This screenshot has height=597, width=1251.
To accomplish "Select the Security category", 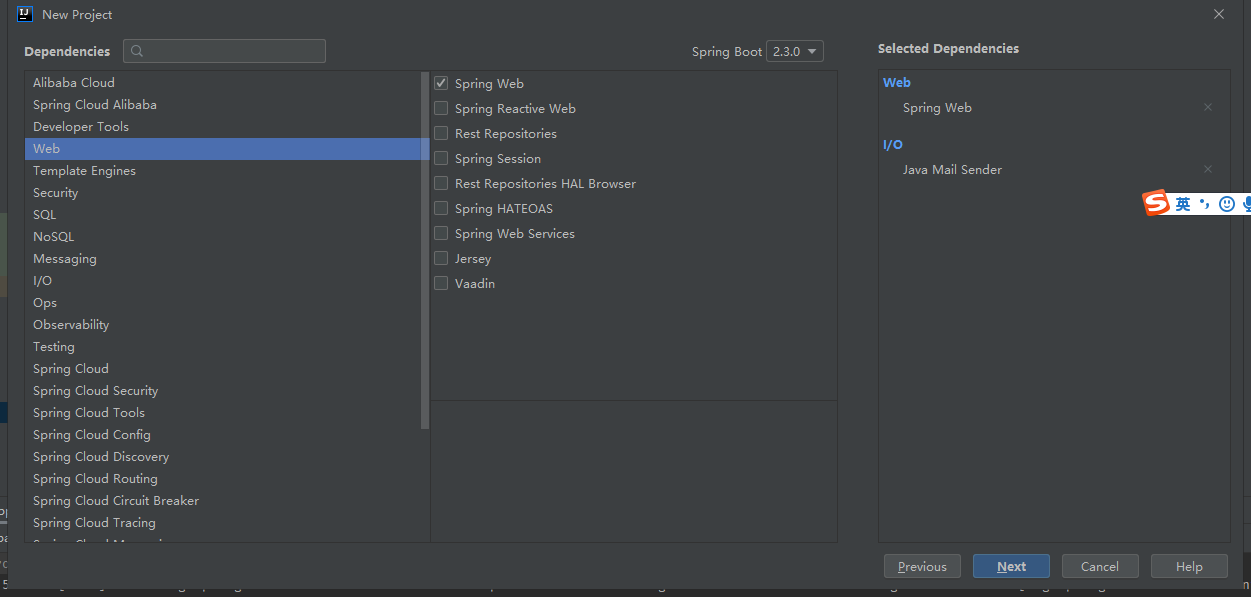I will [223, 192].
